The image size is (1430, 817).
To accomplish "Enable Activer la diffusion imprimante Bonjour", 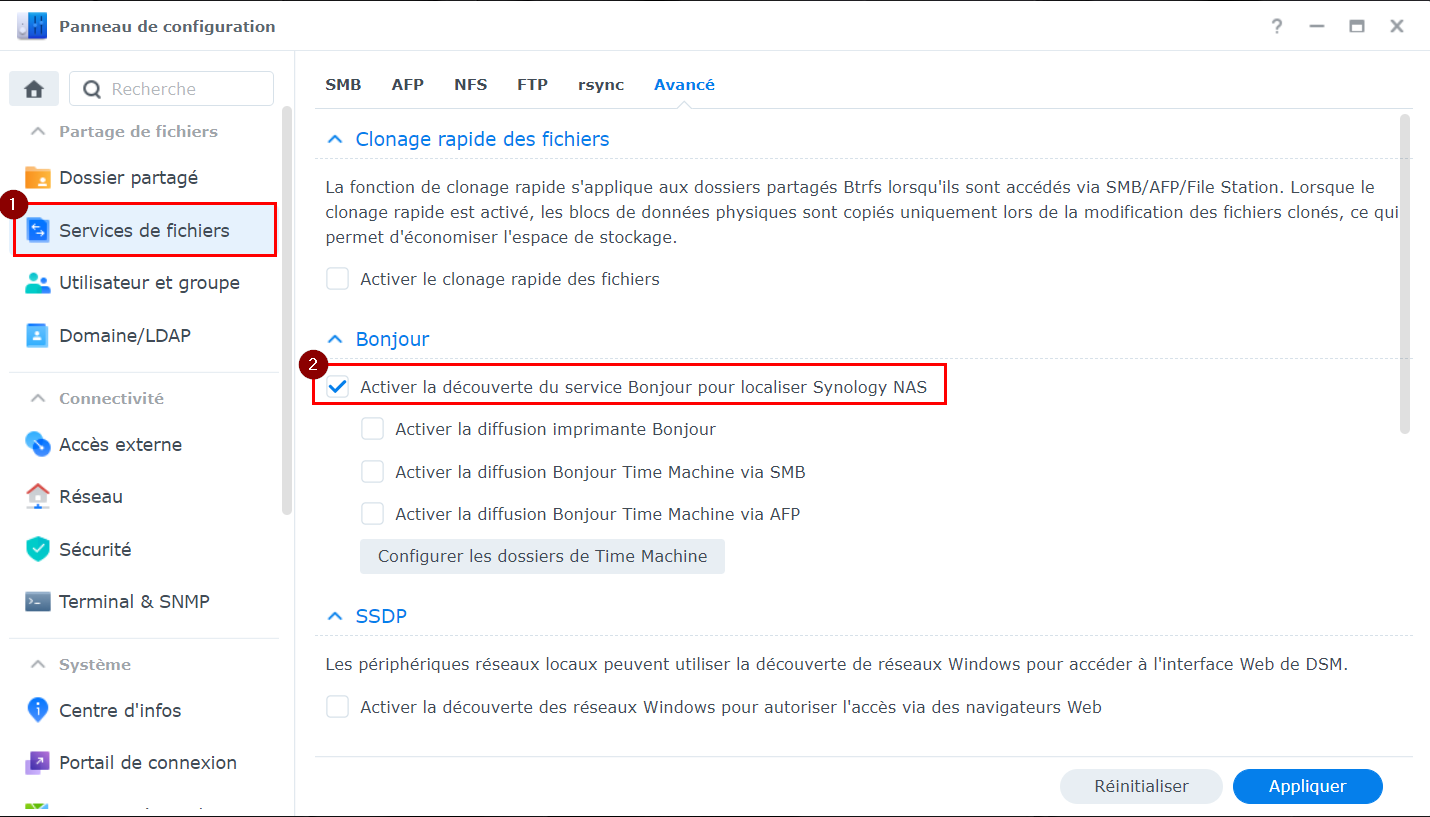I will [373, 429].
